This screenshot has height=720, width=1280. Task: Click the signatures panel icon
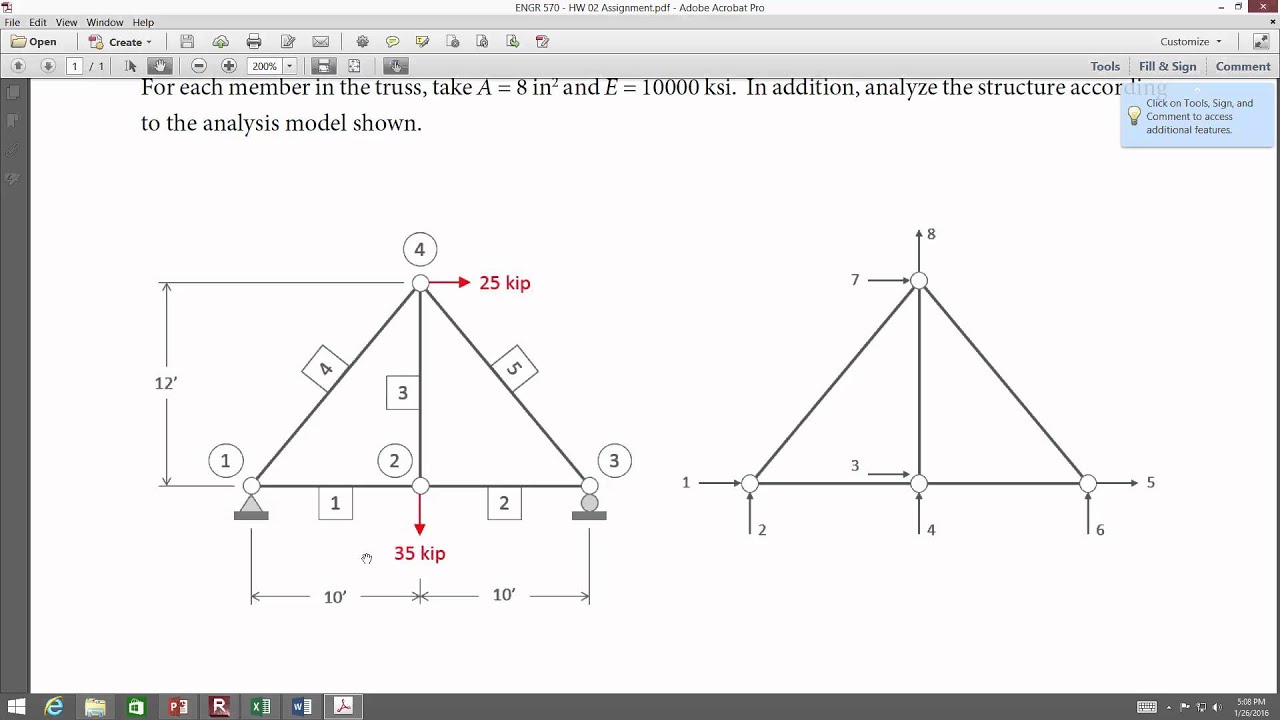point(13,180)
